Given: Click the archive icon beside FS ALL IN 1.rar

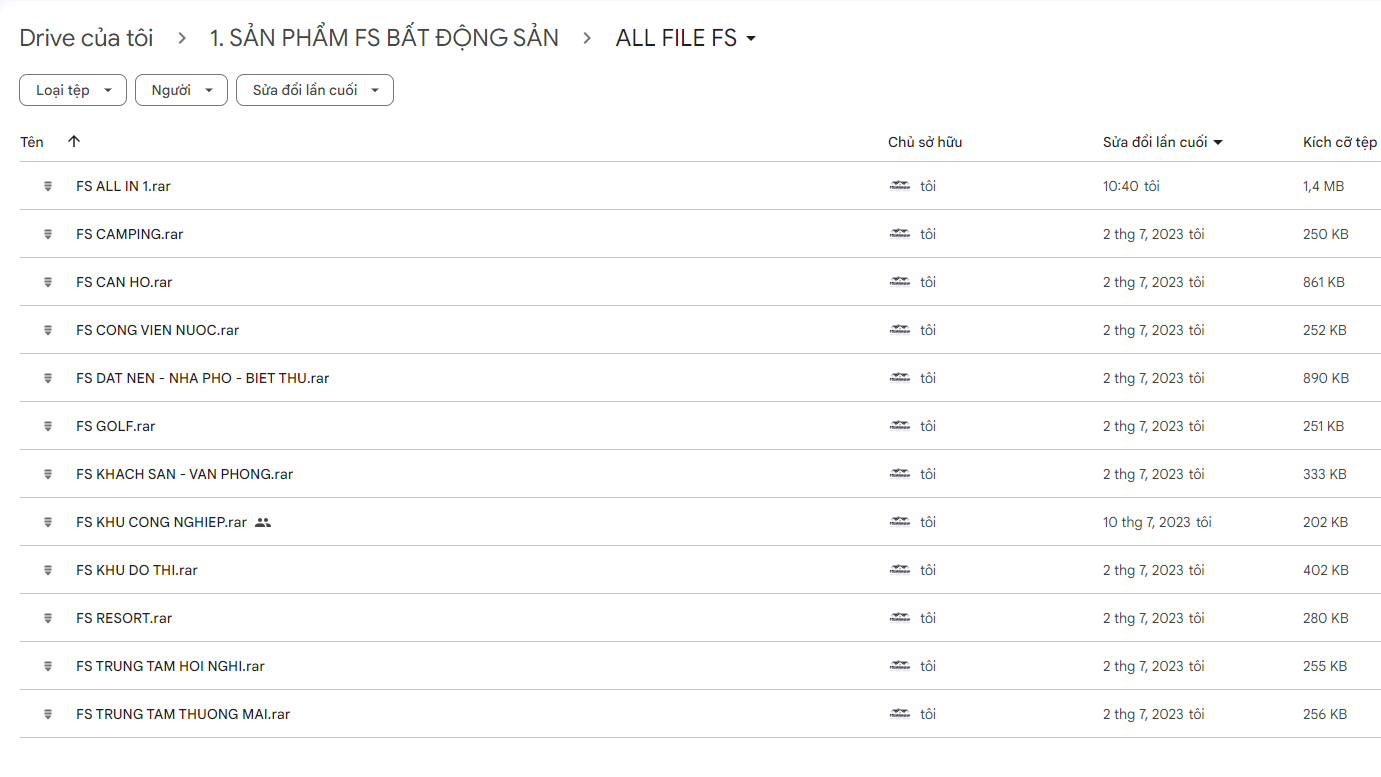Looking at the screenshot, I should (x=47, y=186).
